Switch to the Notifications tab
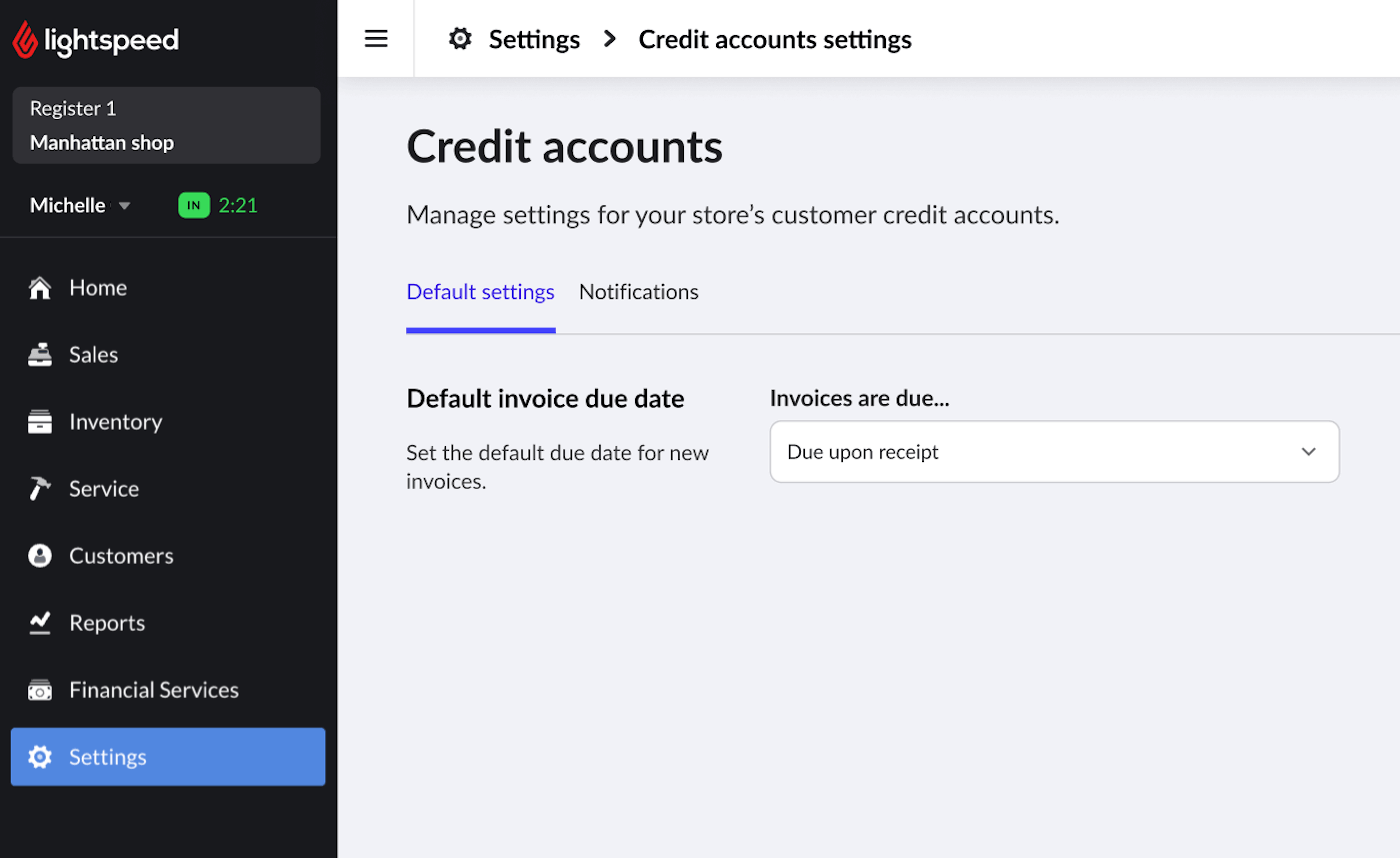This screenshot has height=858, width=1400. pos(638,291)
